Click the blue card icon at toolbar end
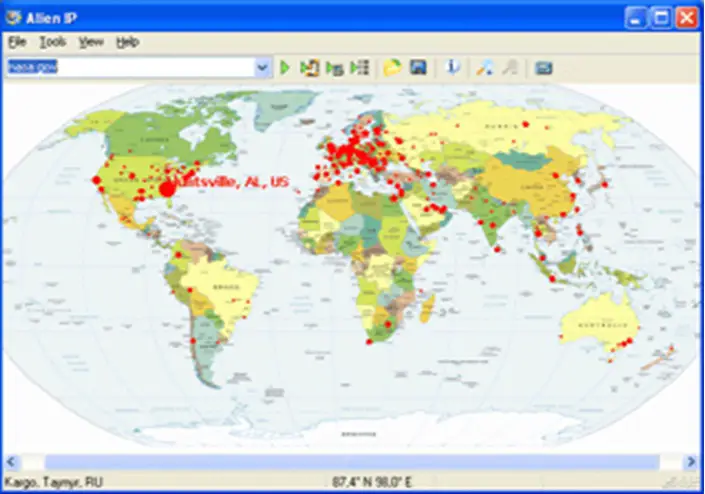The width and height of the screenshot is (705, 494). coord(544,68)
